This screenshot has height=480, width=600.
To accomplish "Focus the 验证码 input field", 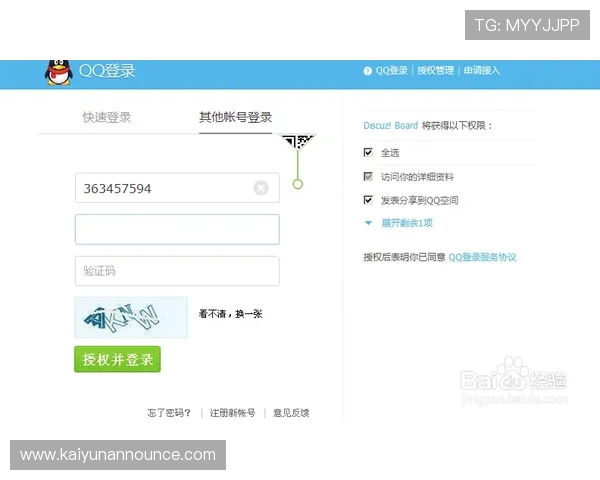I will coord(177,271).
